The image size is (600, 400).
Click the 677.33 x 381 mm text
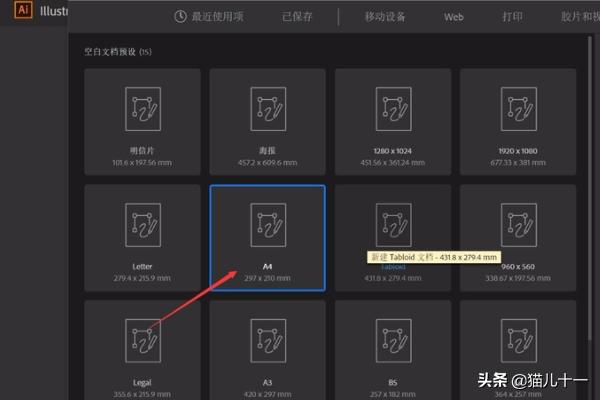(518, 163)
